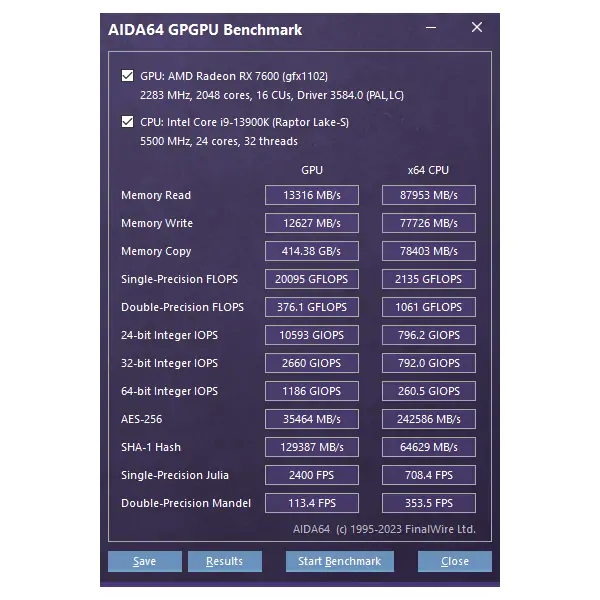Viewport: 600px width, 600px height.
Task: Click the 64-bit Integer IOPS label
Action: click(x=170, y=391)
